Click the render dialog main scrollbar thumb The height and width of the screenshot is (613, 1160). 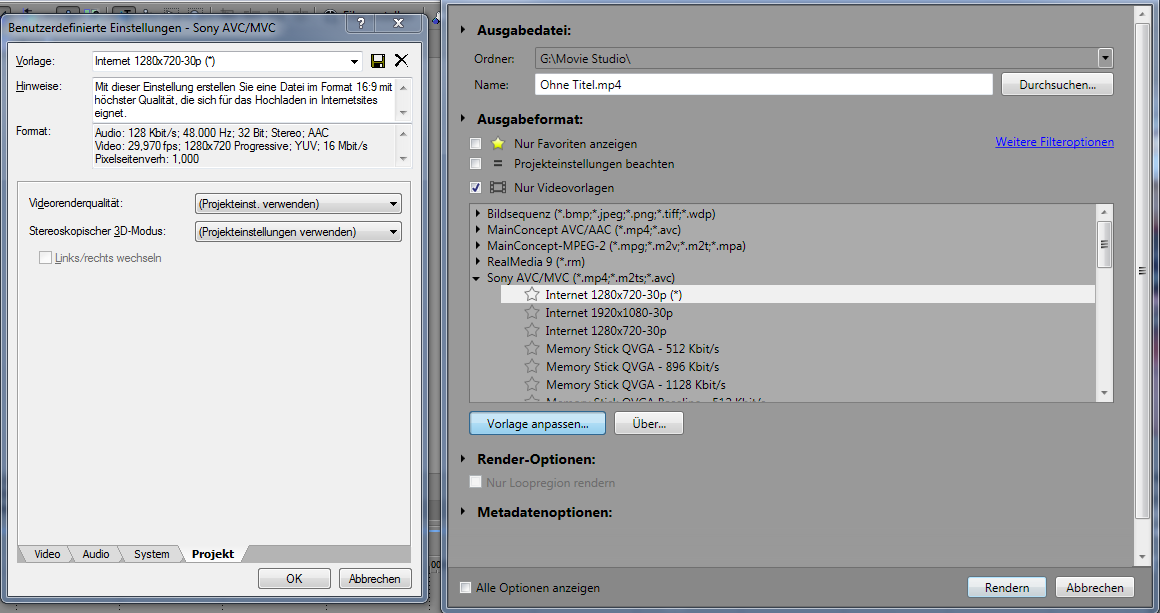click(x=1142, y=271)
